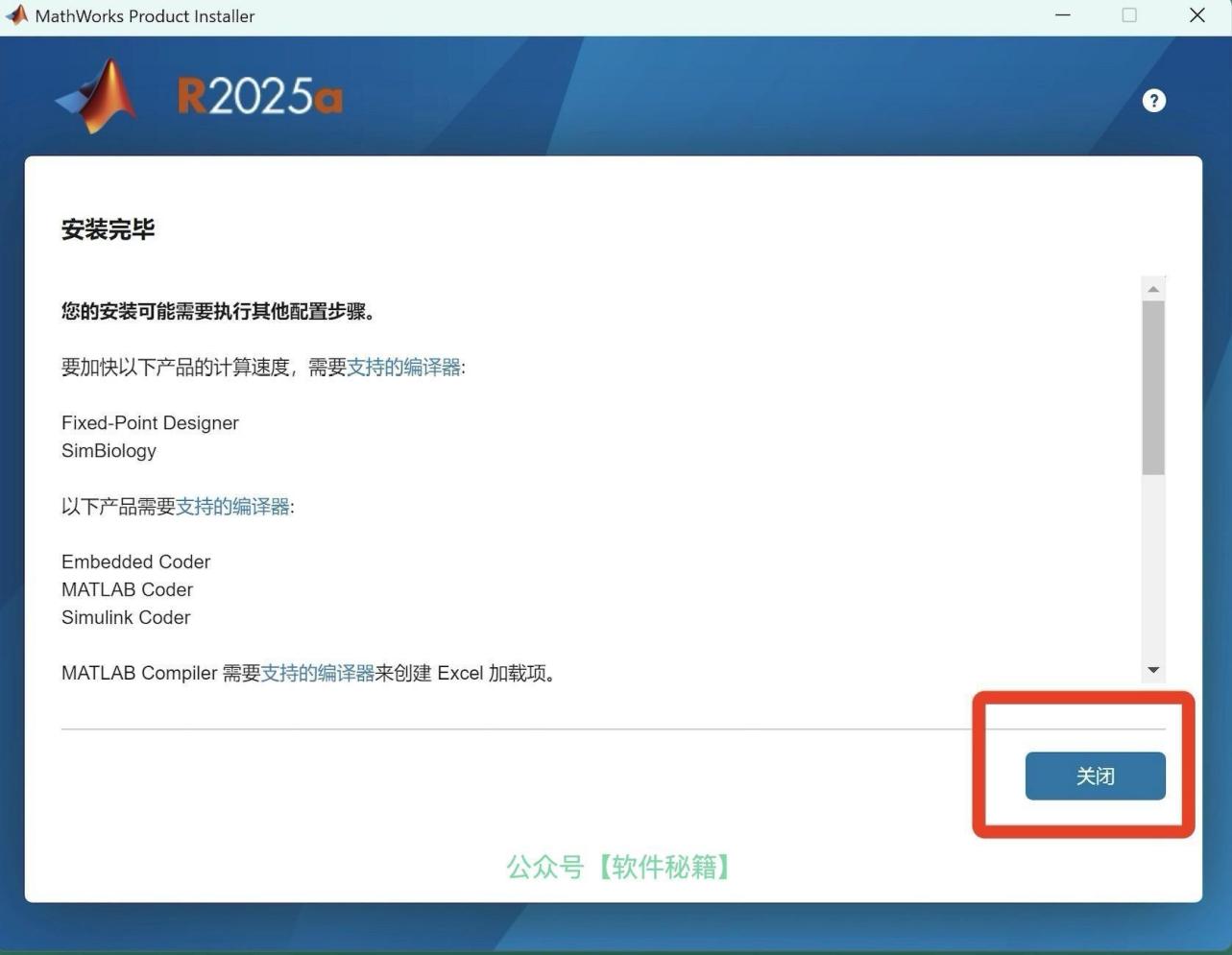Select the Fixed-Point Designer text
The image size is (1232, 955).
pos(150,423)
